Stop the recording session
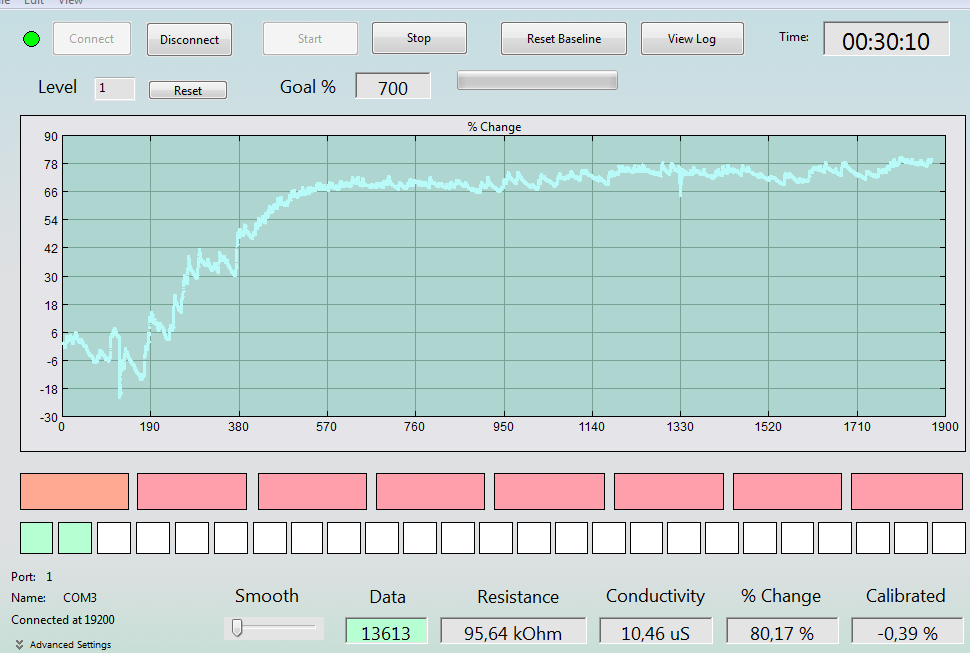This screenshot has width=970, height=653. [x=419, y=38]
